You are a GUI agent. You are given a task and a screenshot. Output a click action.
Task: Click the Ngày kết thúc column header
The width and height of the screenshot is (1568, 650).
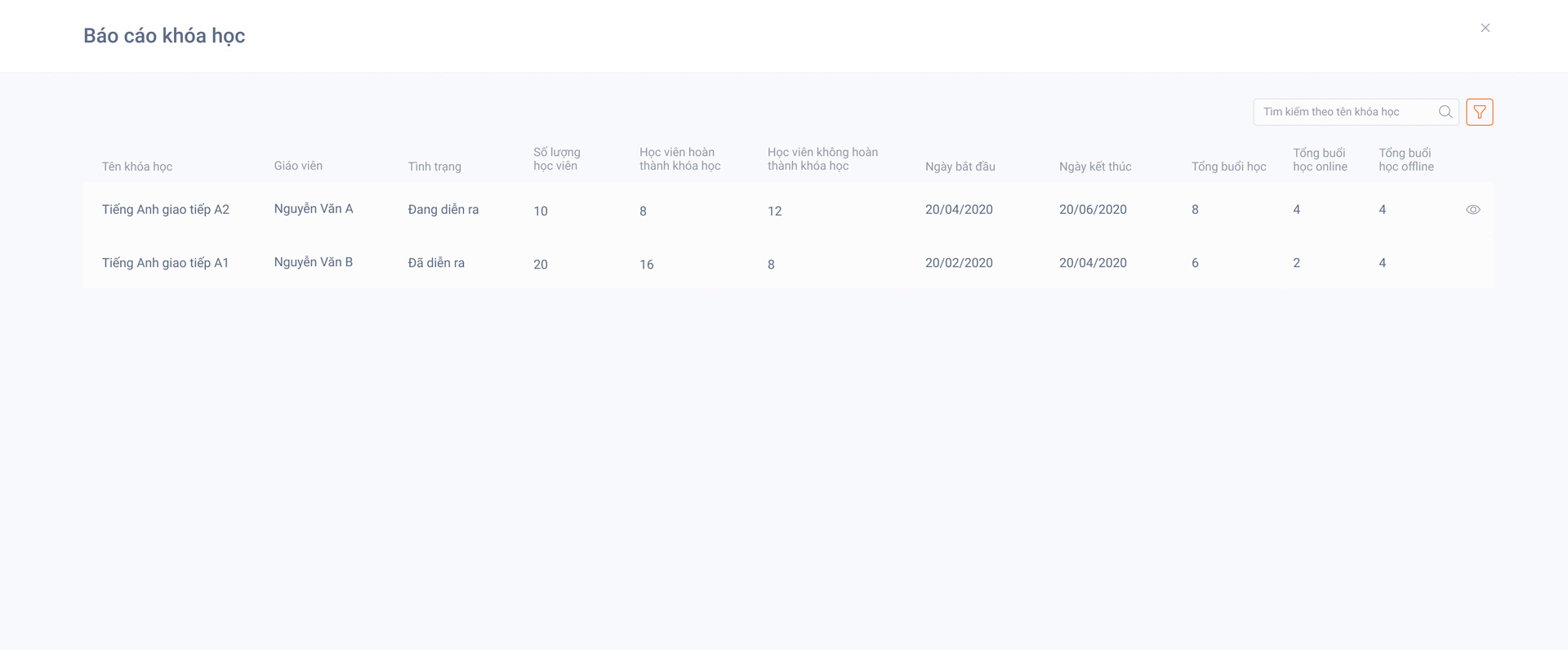pyautogui.click(x=1094, y=167)
